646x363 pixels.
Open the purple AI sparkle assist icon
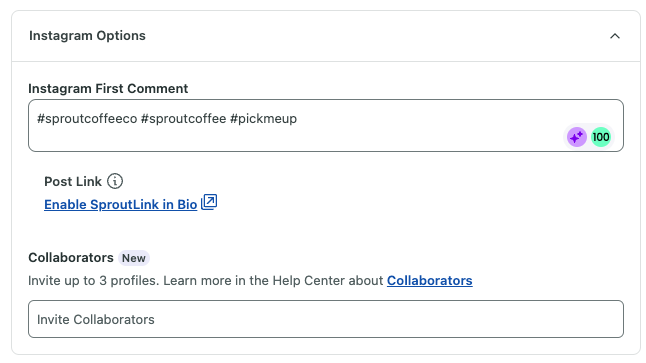[577, 137]
